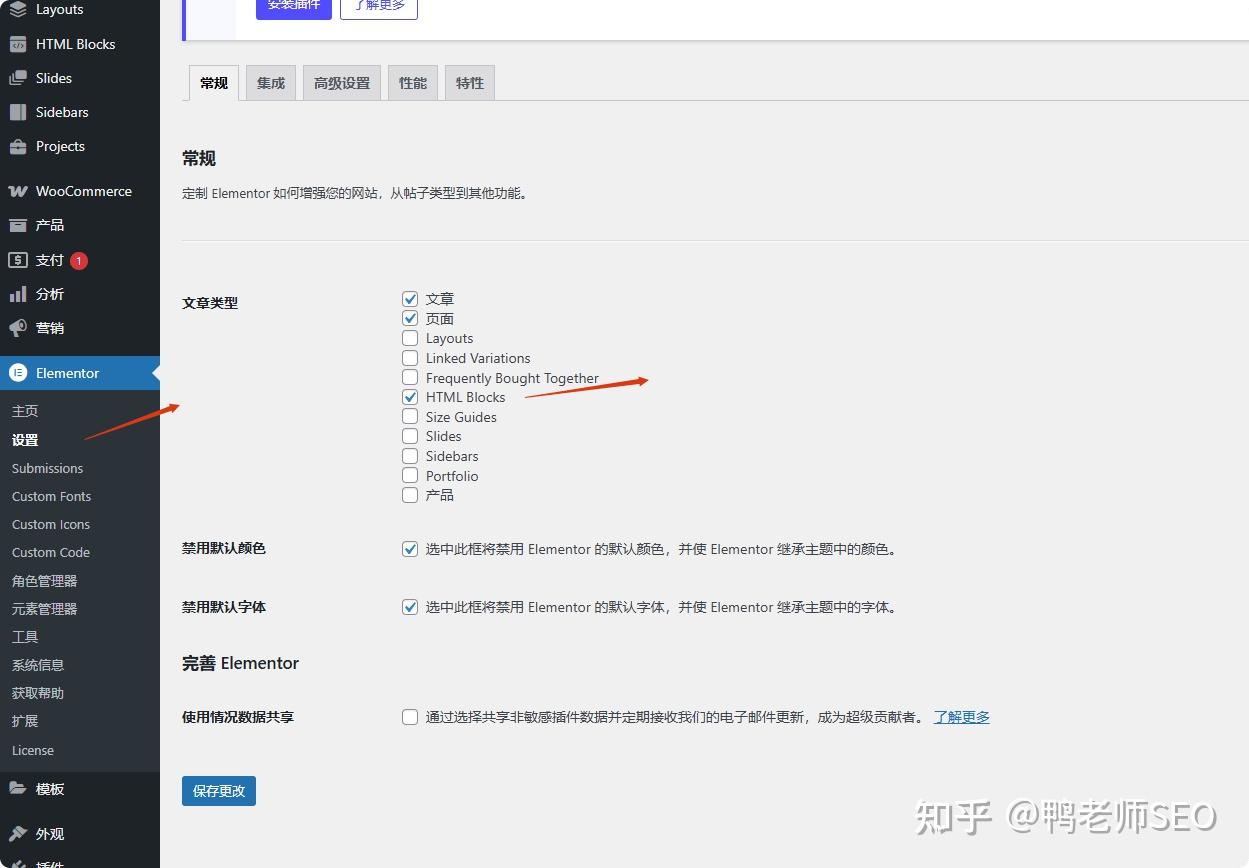Click the Slides sidebar icon
Screen dimensions: 1249x868
pos(18,78)
